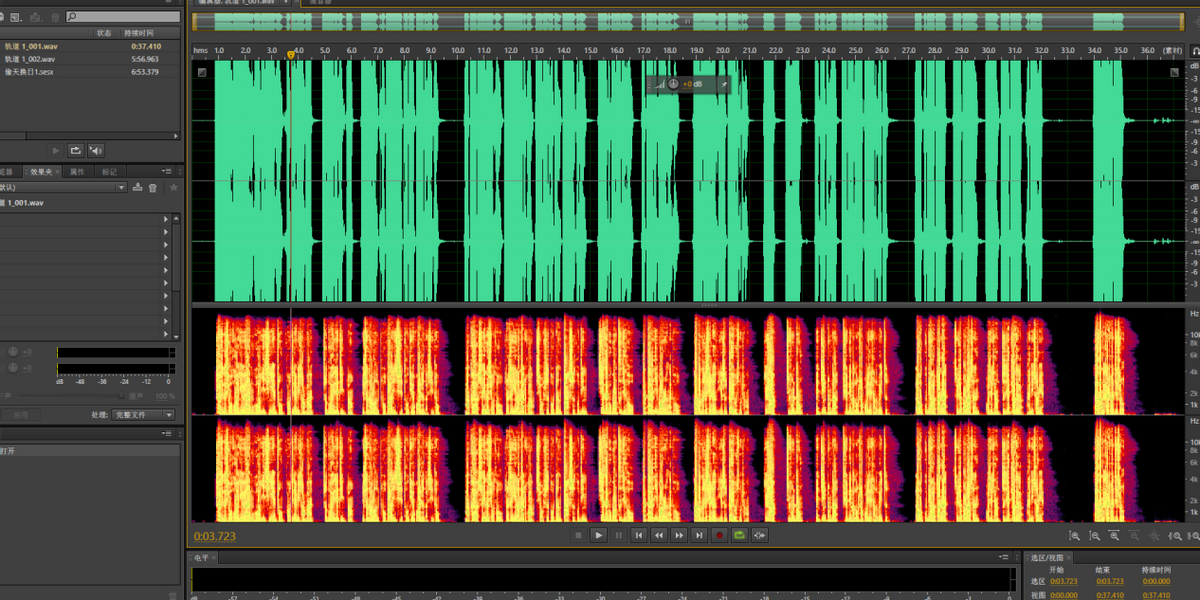
Task: Click Save Preset icon in Effects Rack
Action: [137, 187]
